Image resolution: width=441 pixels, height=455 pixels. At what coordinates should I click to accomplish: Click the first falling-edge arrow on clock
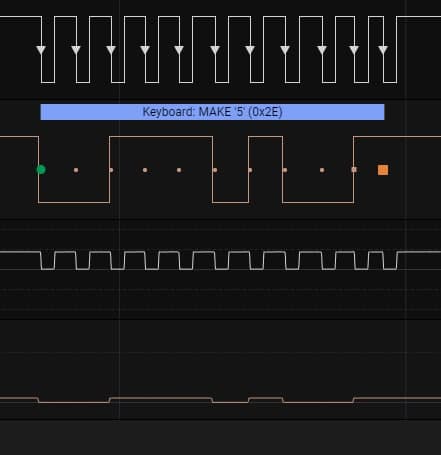pos(41,50)
